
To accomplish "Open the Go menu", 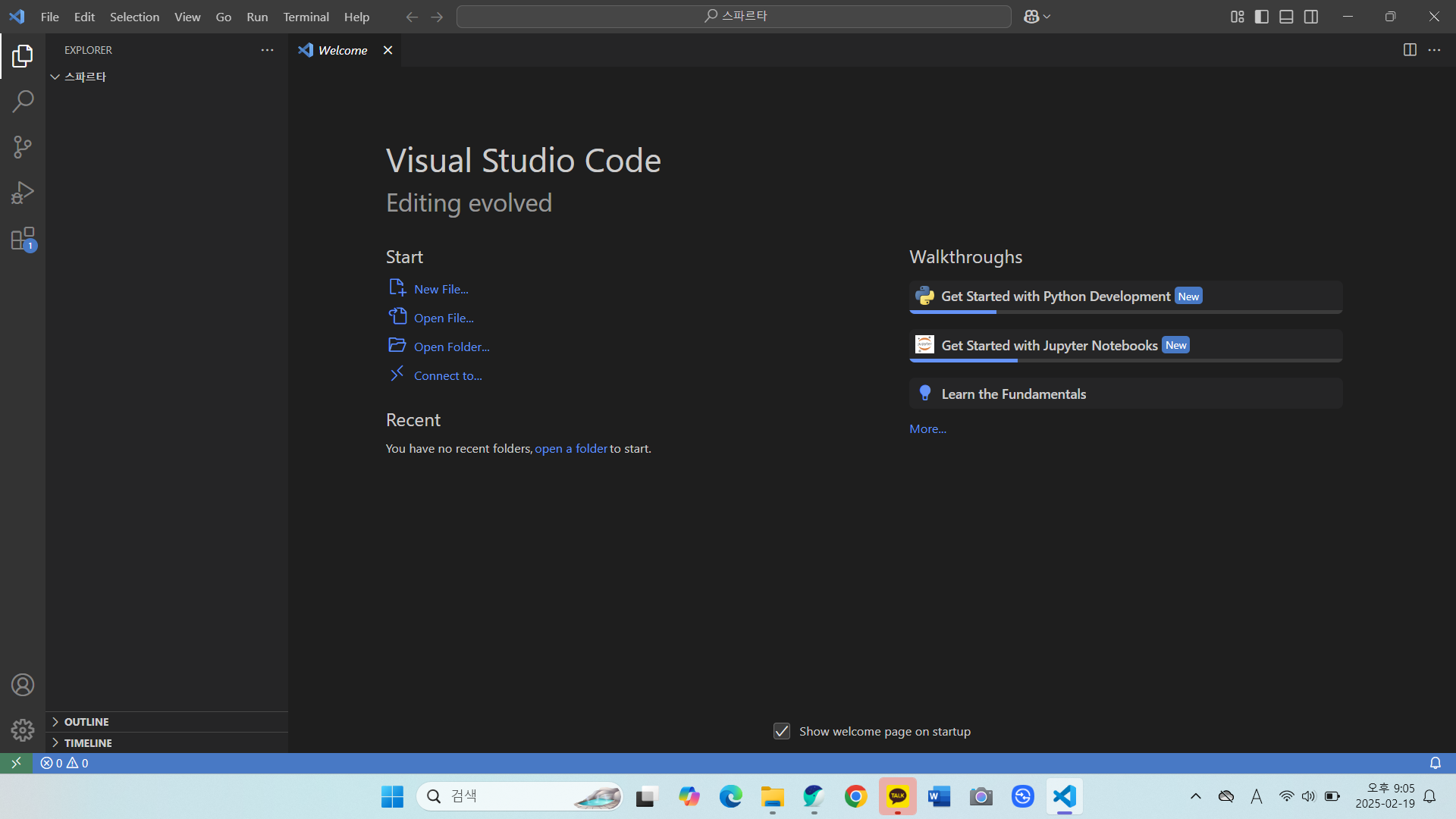I will [223, 17].
